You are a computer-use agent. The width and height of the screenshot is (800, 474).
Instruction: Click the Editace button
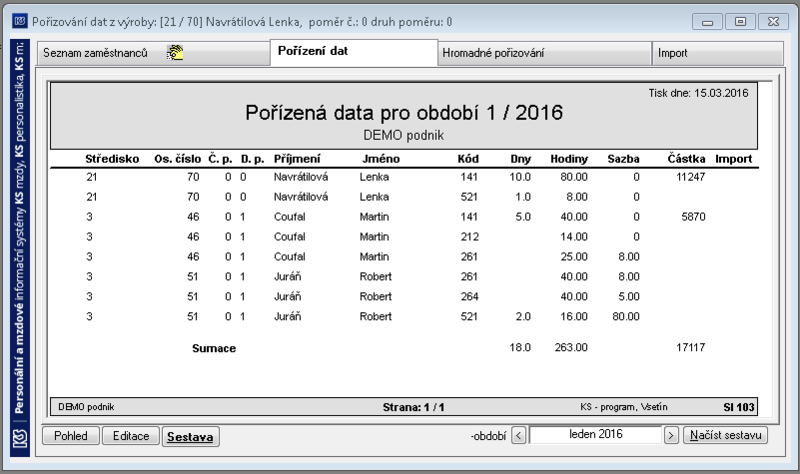[x=131, y=436]
